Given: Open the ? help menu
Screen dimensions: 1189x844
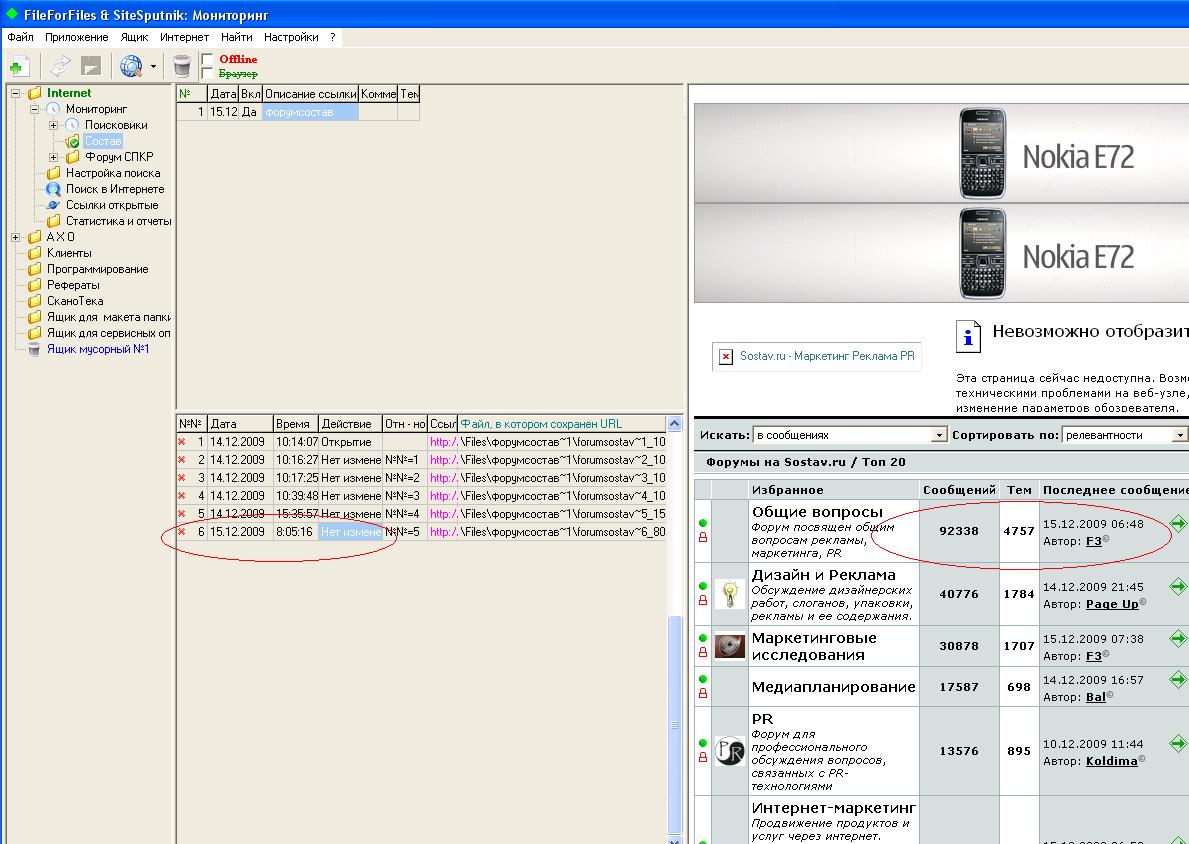Looking at the screenshot, I should click(333, 37).
